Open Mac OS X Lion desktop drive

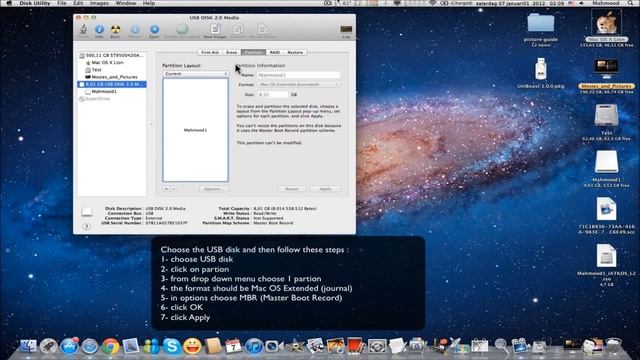click(607, 22)
